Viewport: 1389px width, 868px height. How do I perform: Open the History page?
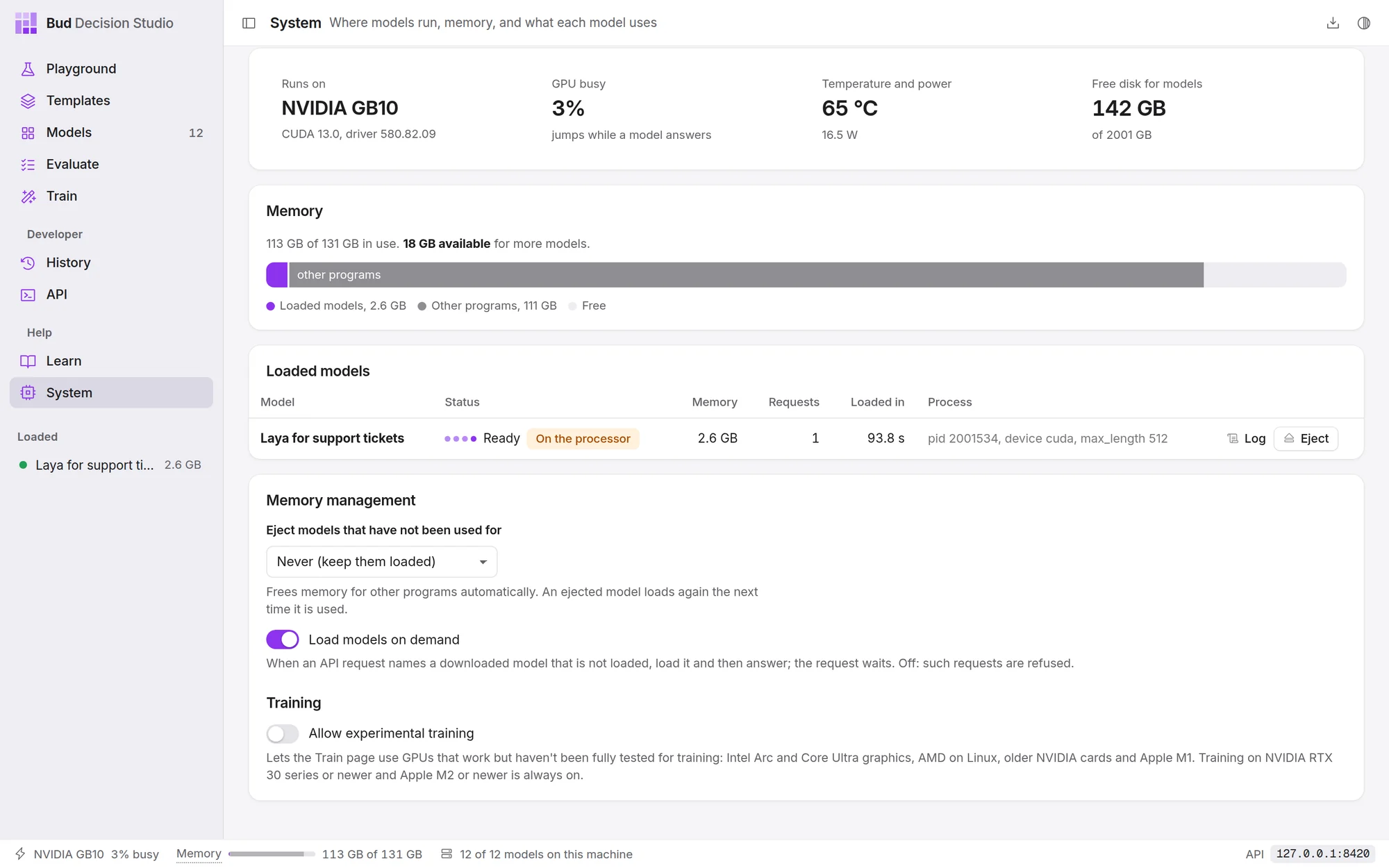click(x=111, y=263)
